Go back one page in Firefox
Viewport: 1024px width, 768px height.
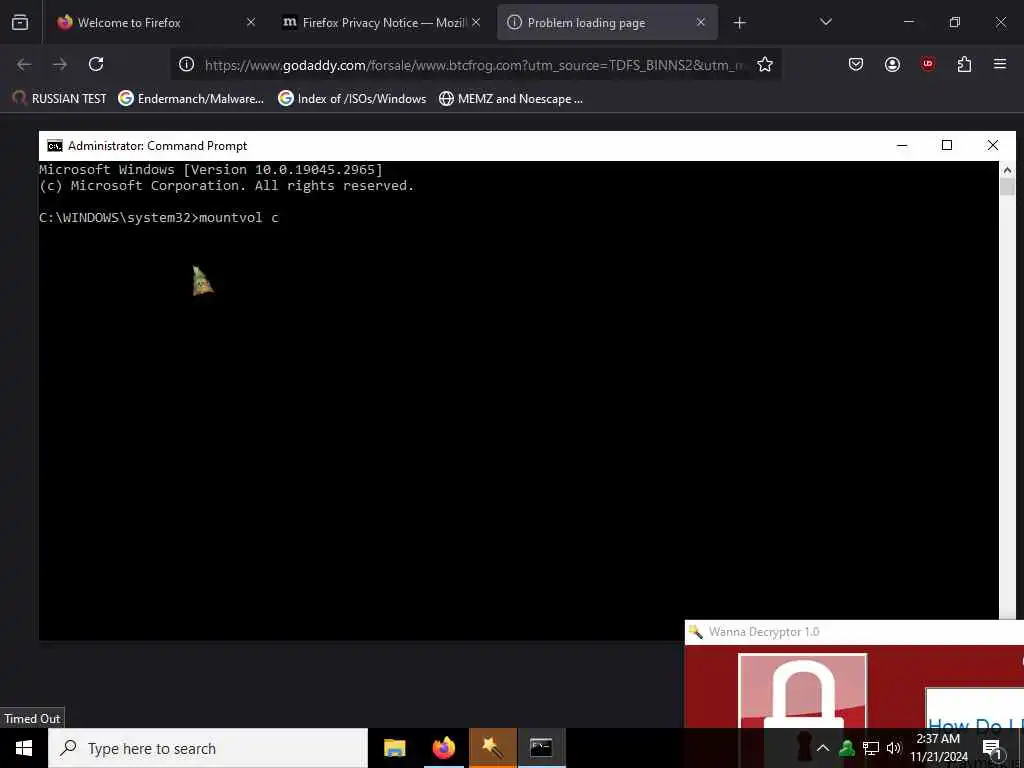point(24,64)
